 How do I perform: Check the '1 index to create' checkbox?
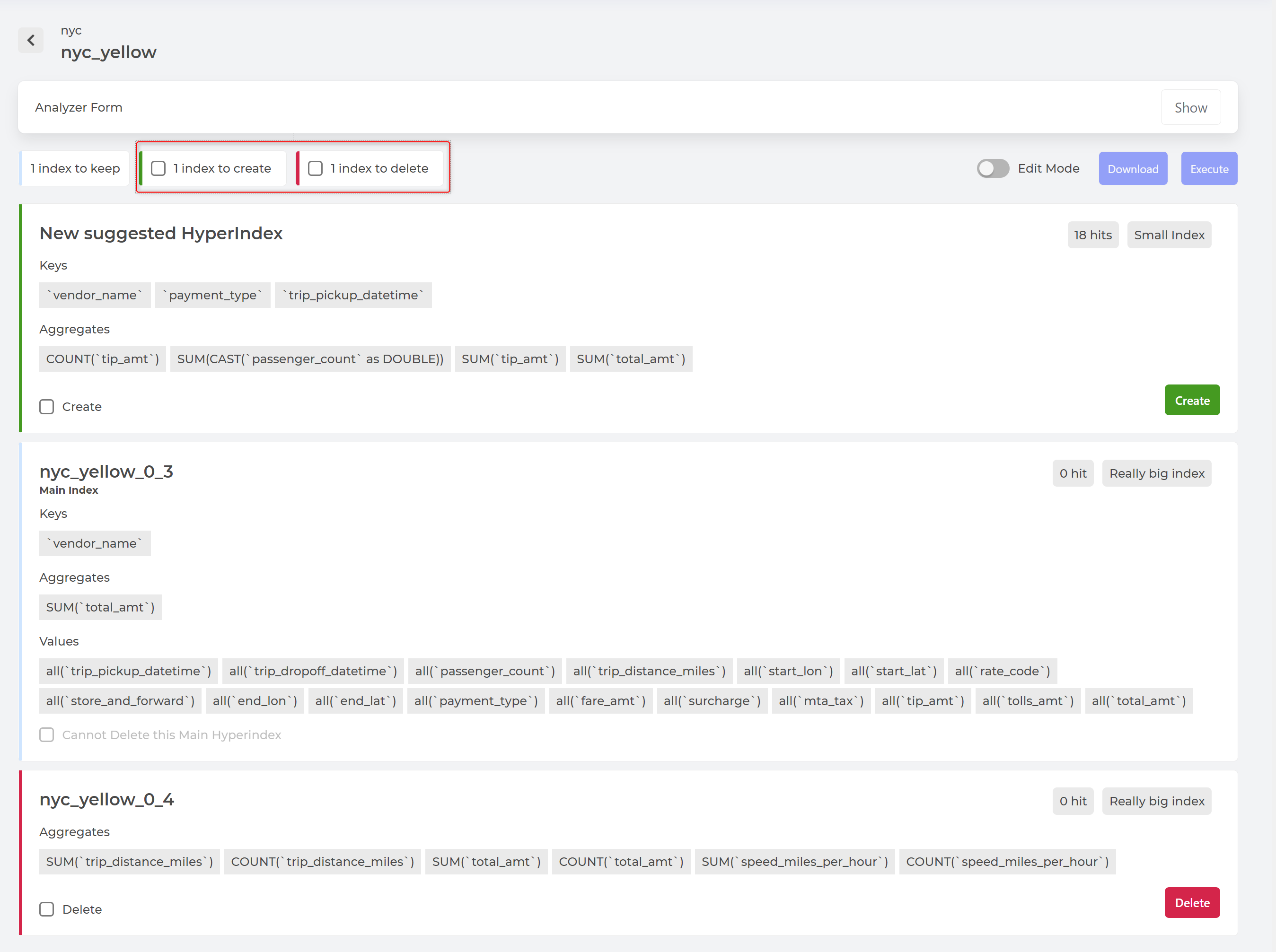click(x=158, y=168)
